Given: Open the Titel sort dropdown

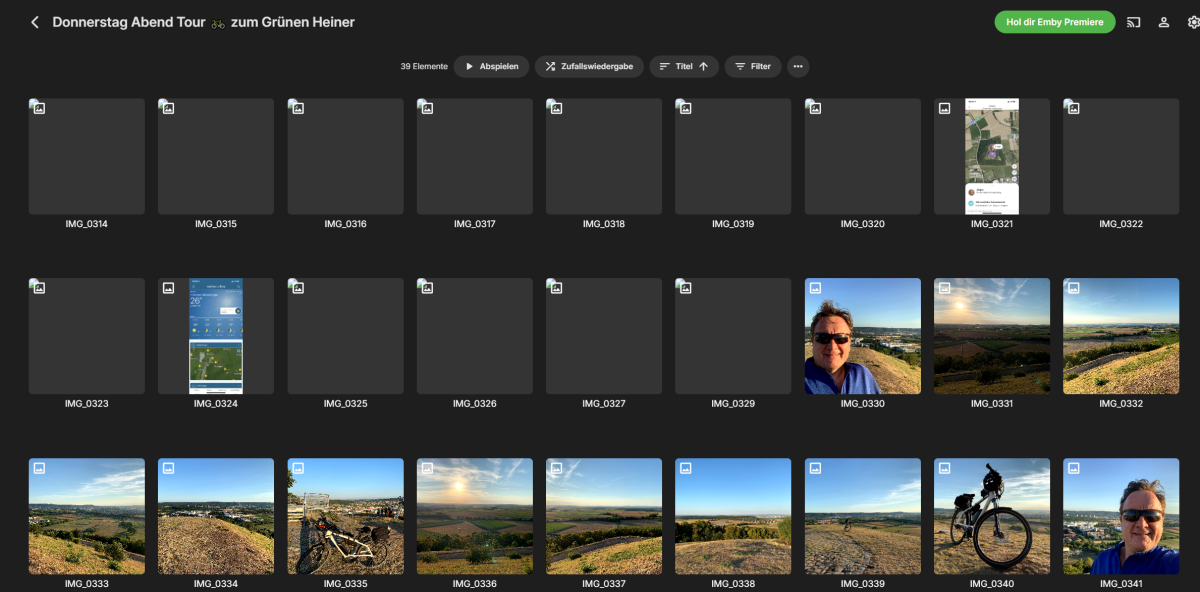Looking at the screenshot, I should click(683, 66).
